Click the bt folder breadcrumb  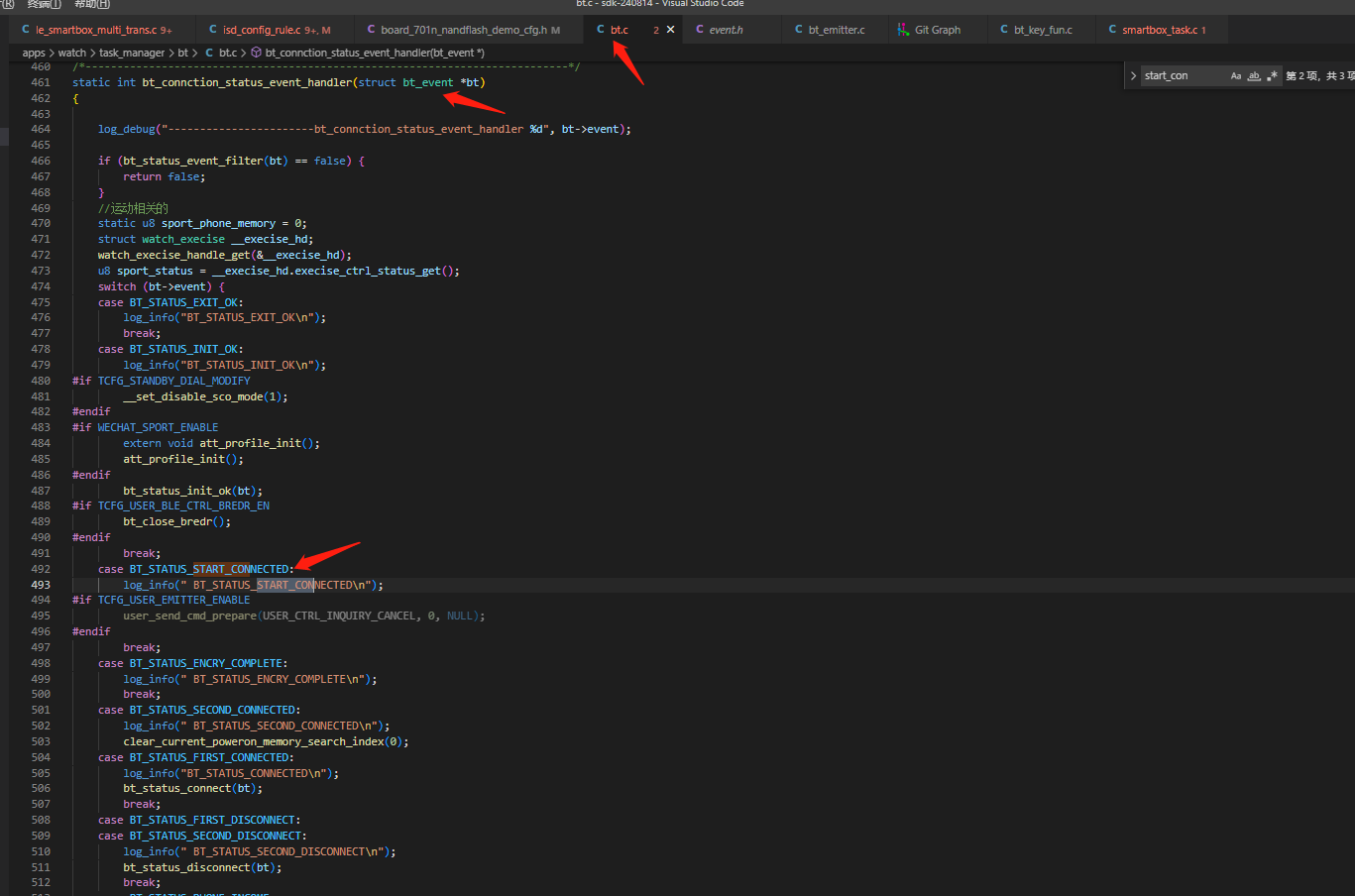(x=182, y=53)
